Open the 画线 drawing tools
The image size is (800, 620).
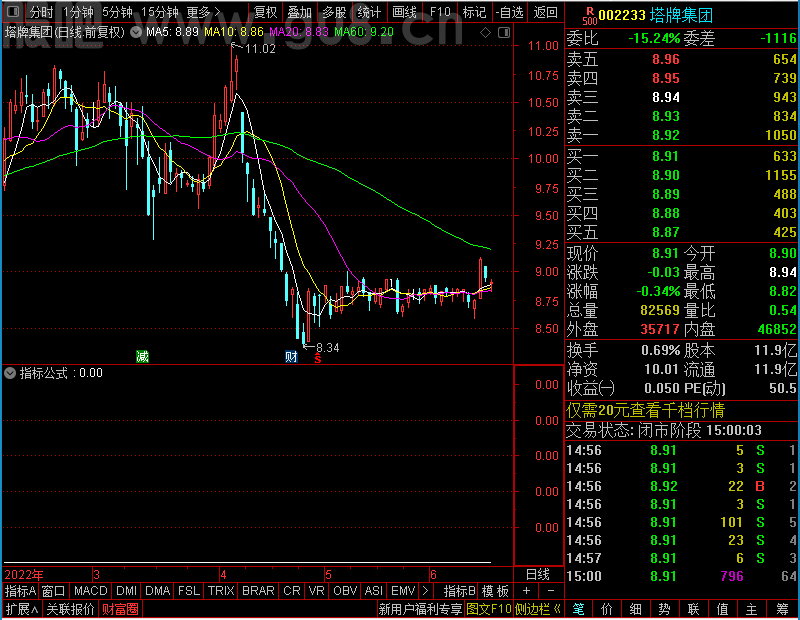tap(404, 12)
